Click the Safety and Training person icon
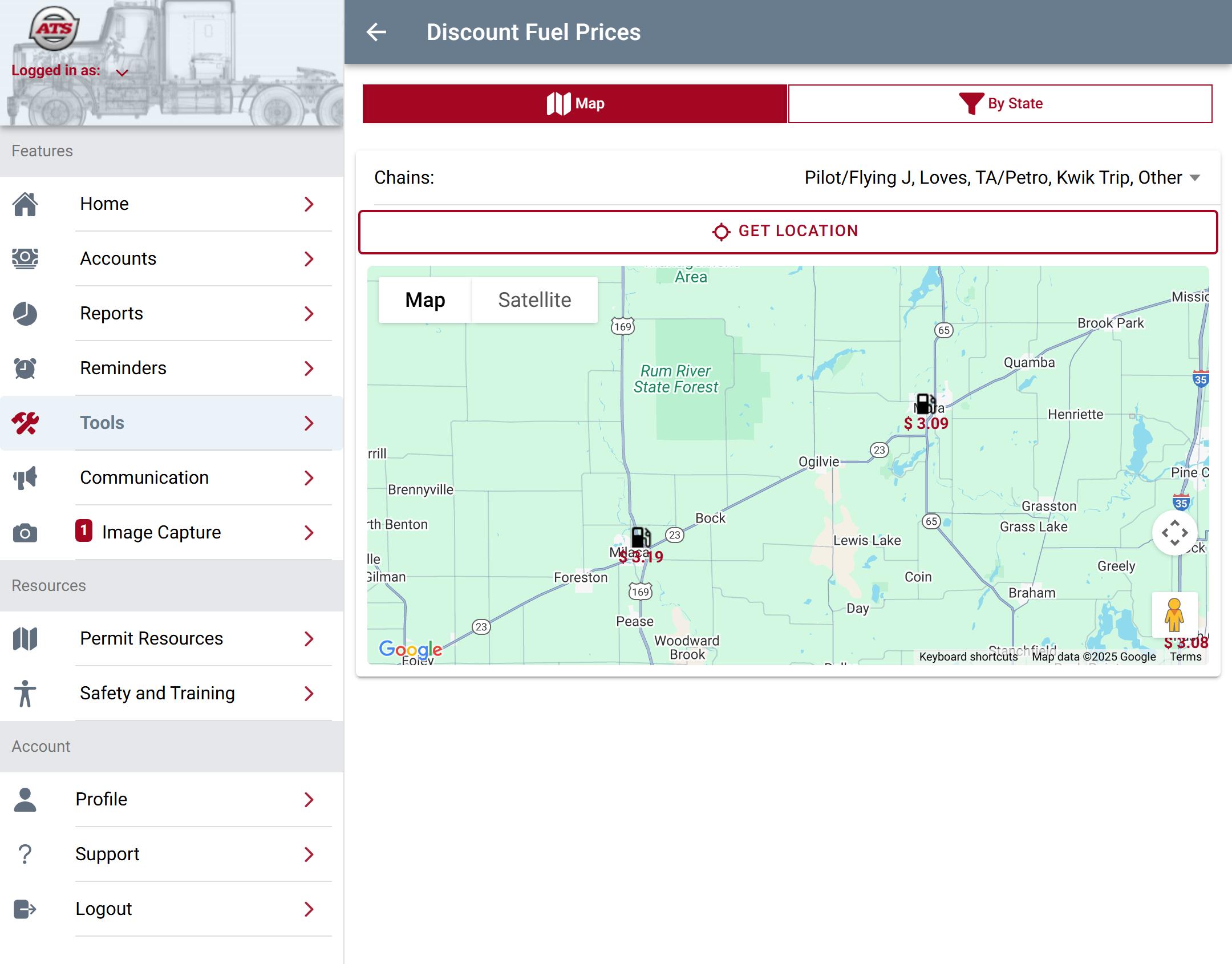Image resolution: width=1232 pixels, height=964 pixels. point(25,693)
